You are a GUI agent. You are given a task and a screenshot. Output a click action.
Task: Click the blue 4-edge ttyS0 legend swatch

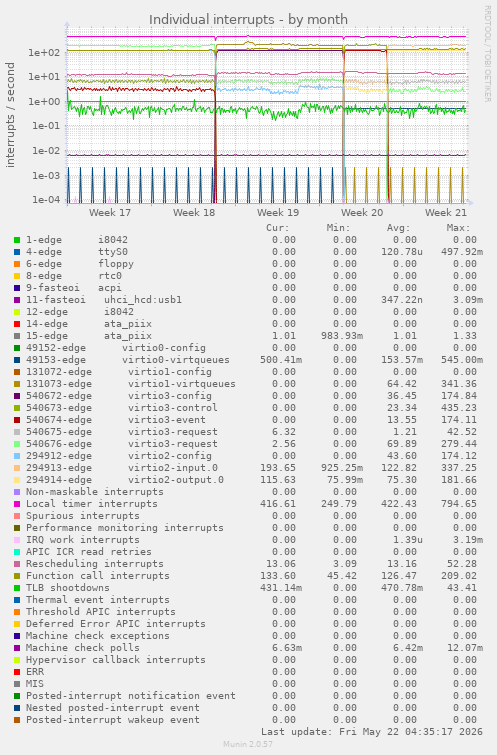click(17, 252)
